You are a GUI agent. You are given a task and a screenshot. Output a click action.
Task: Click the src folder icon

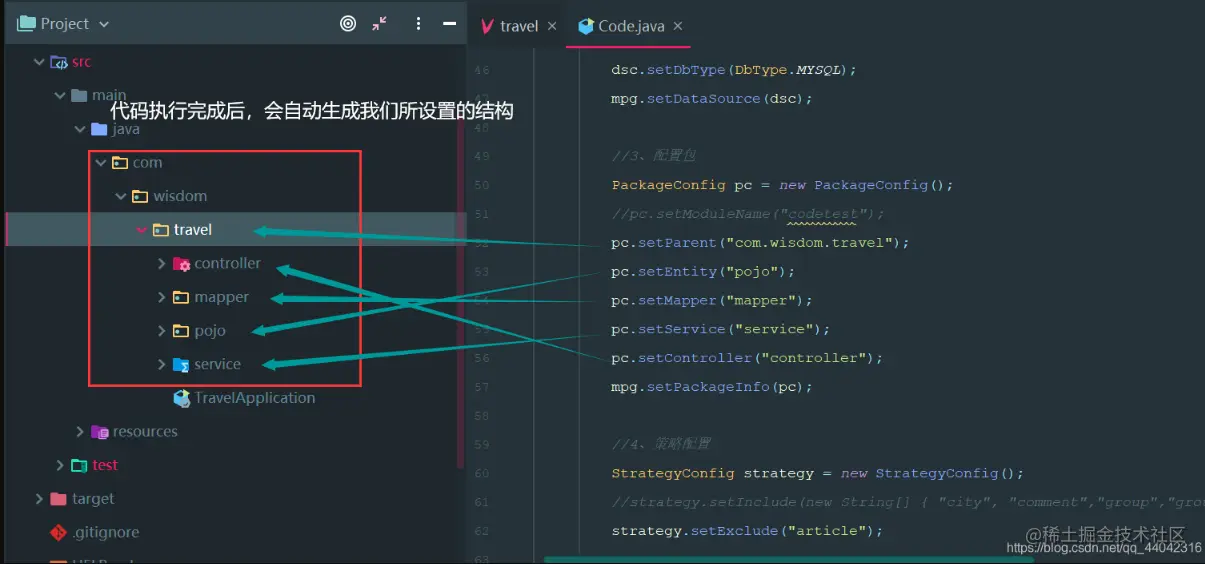click(x=59, y=62)
